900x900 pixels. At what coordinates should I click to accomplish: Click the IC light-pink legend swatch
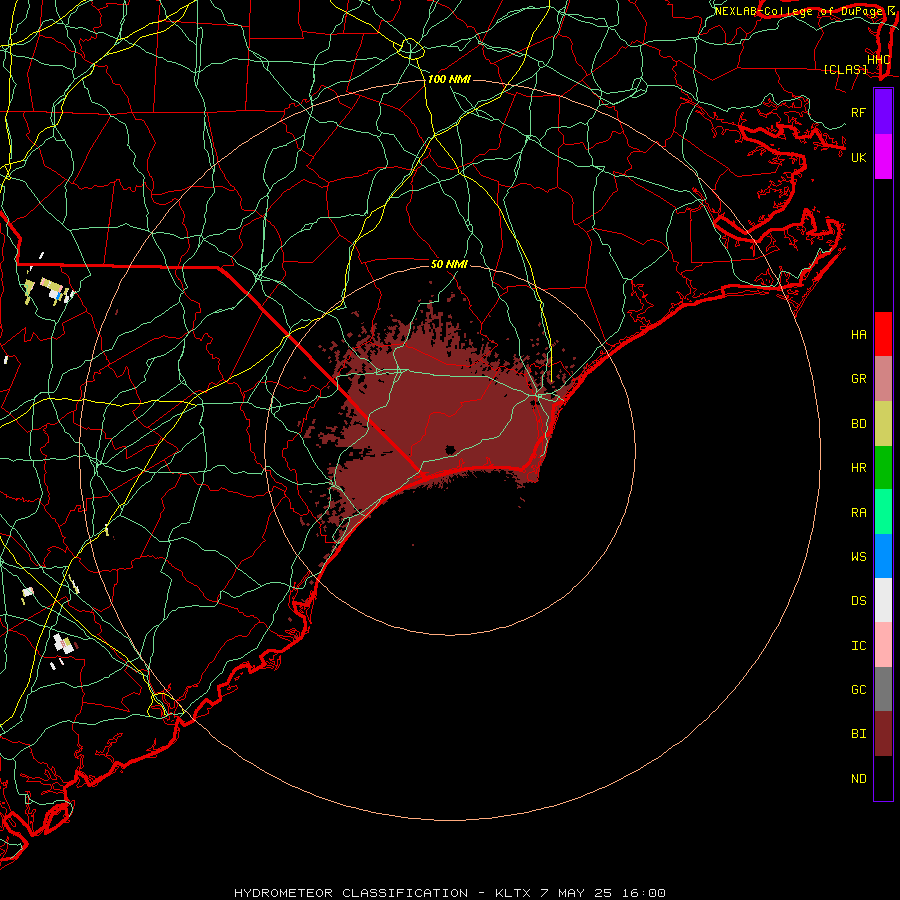883,645
